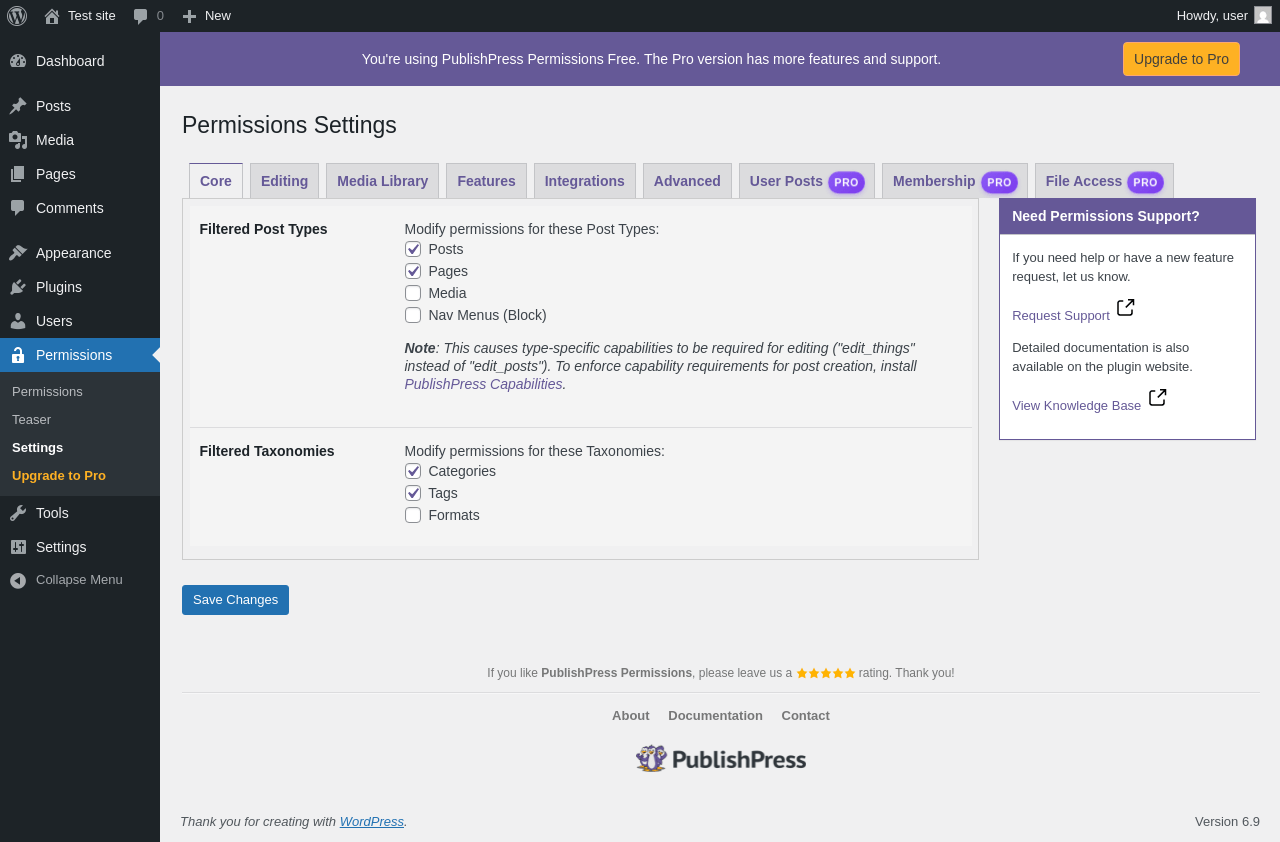Click the Permissions lock icon
The image size is (1280, 842).
pos(18,355)
